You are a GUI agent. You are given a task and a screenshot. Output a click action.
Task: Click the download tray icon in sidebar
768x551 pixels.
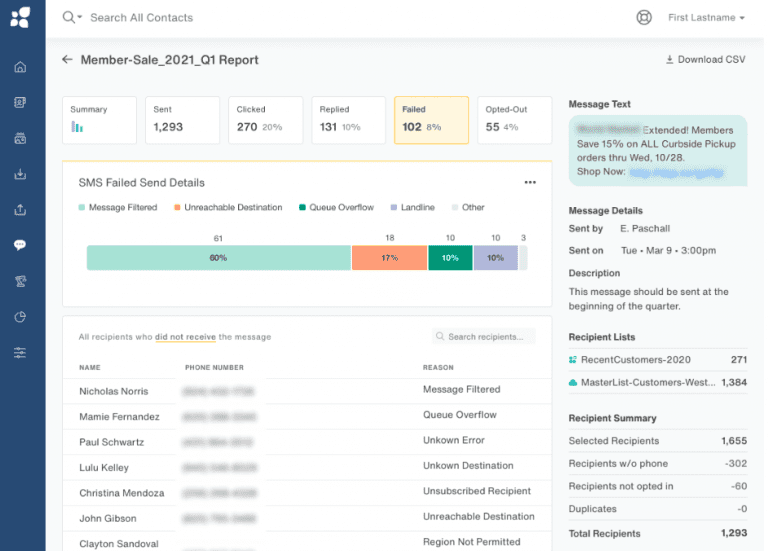pos(20,174)
